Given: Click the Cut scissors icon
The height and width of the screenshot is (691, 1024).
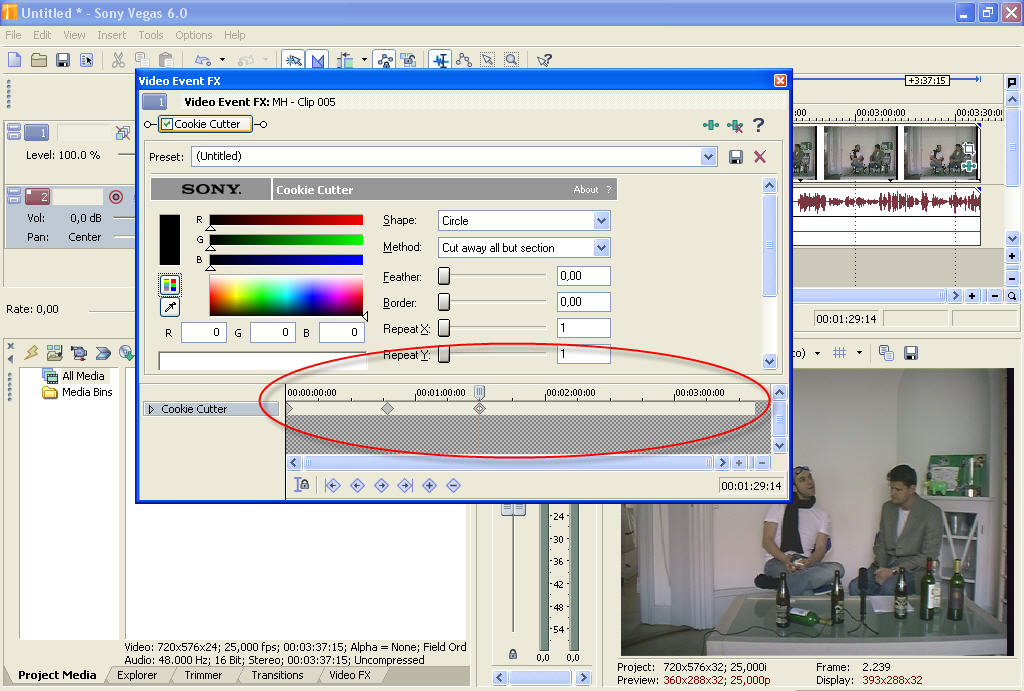Looking at the screenshot, I should pyautogui.click(x=118, y=60).
